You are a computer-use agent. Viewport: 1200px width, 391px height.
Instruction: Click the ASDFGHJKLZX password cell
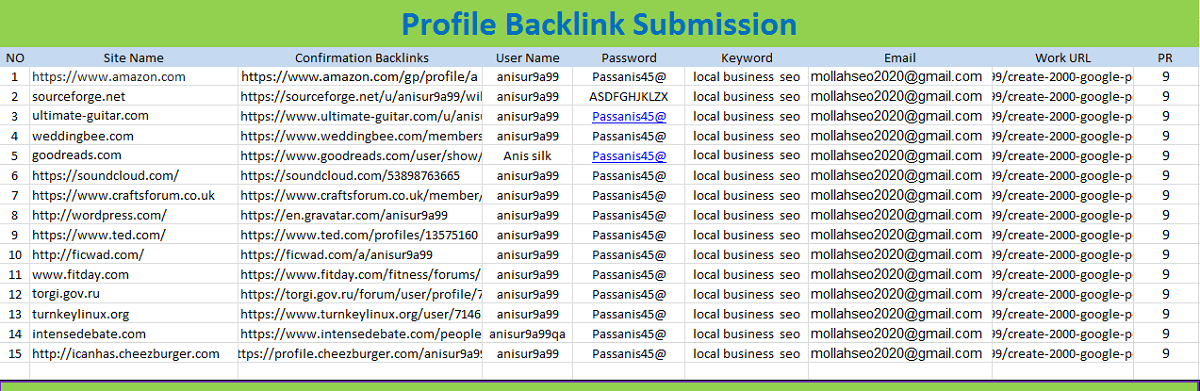[629, 96]
